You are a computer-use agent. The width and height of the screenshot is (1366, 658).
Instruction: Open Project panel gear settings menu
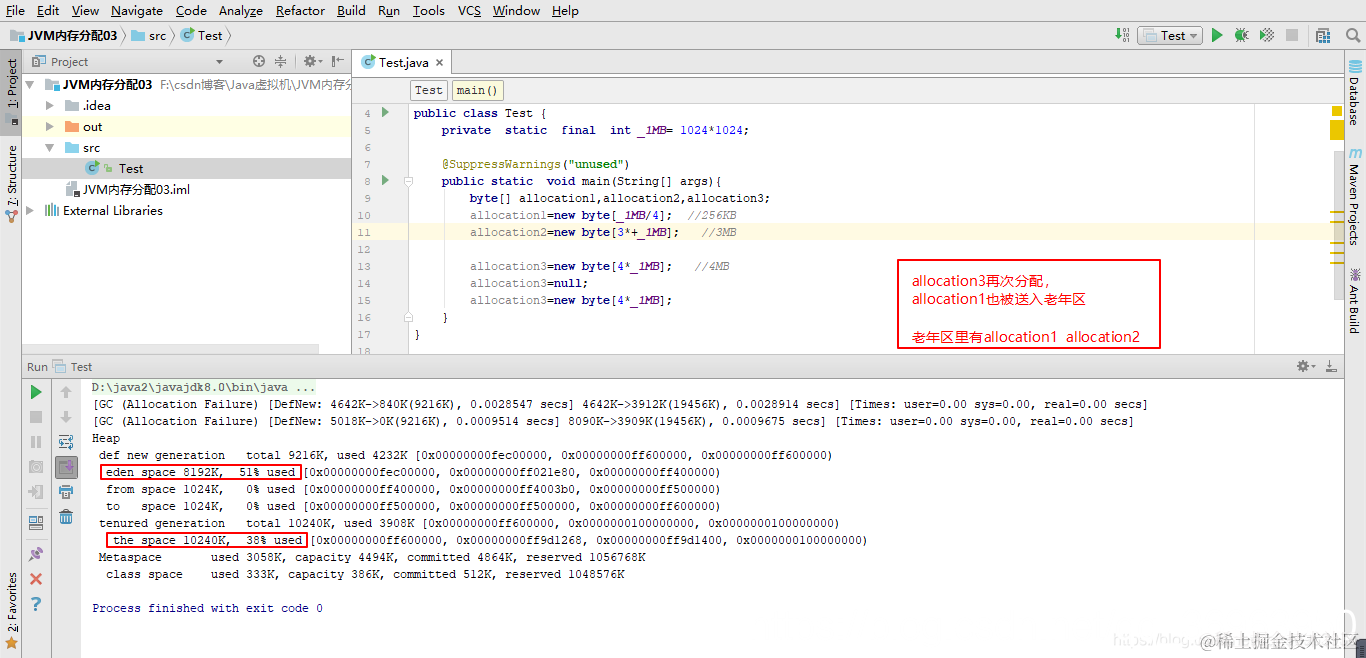coord(312,61)
